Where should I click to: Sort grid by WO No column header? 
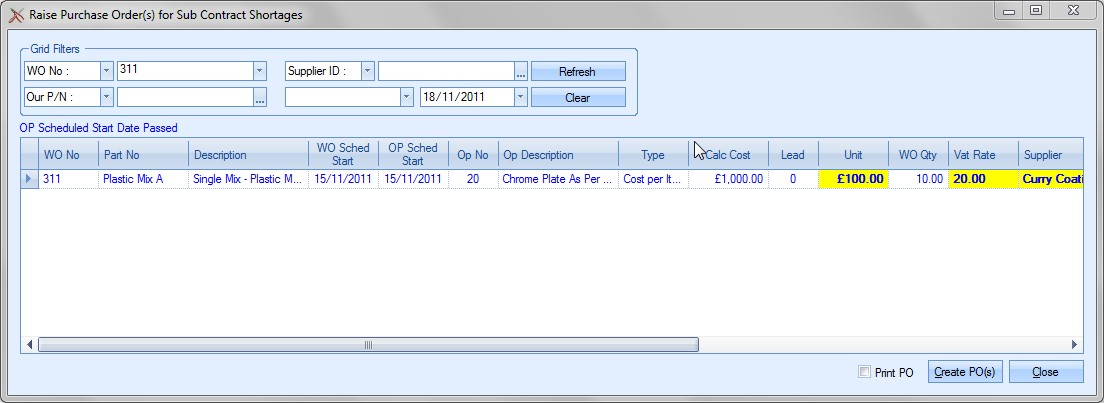[x=68, y=155]
